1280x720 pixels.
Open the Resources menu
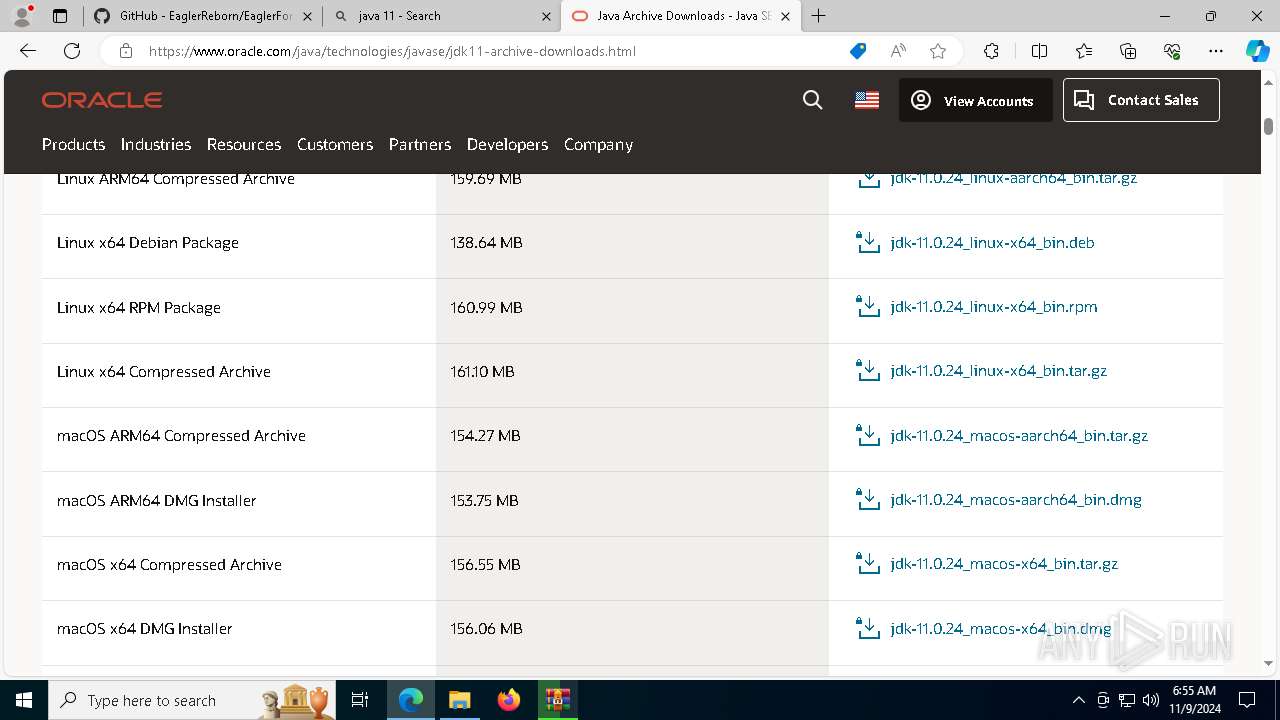point(244,144)
